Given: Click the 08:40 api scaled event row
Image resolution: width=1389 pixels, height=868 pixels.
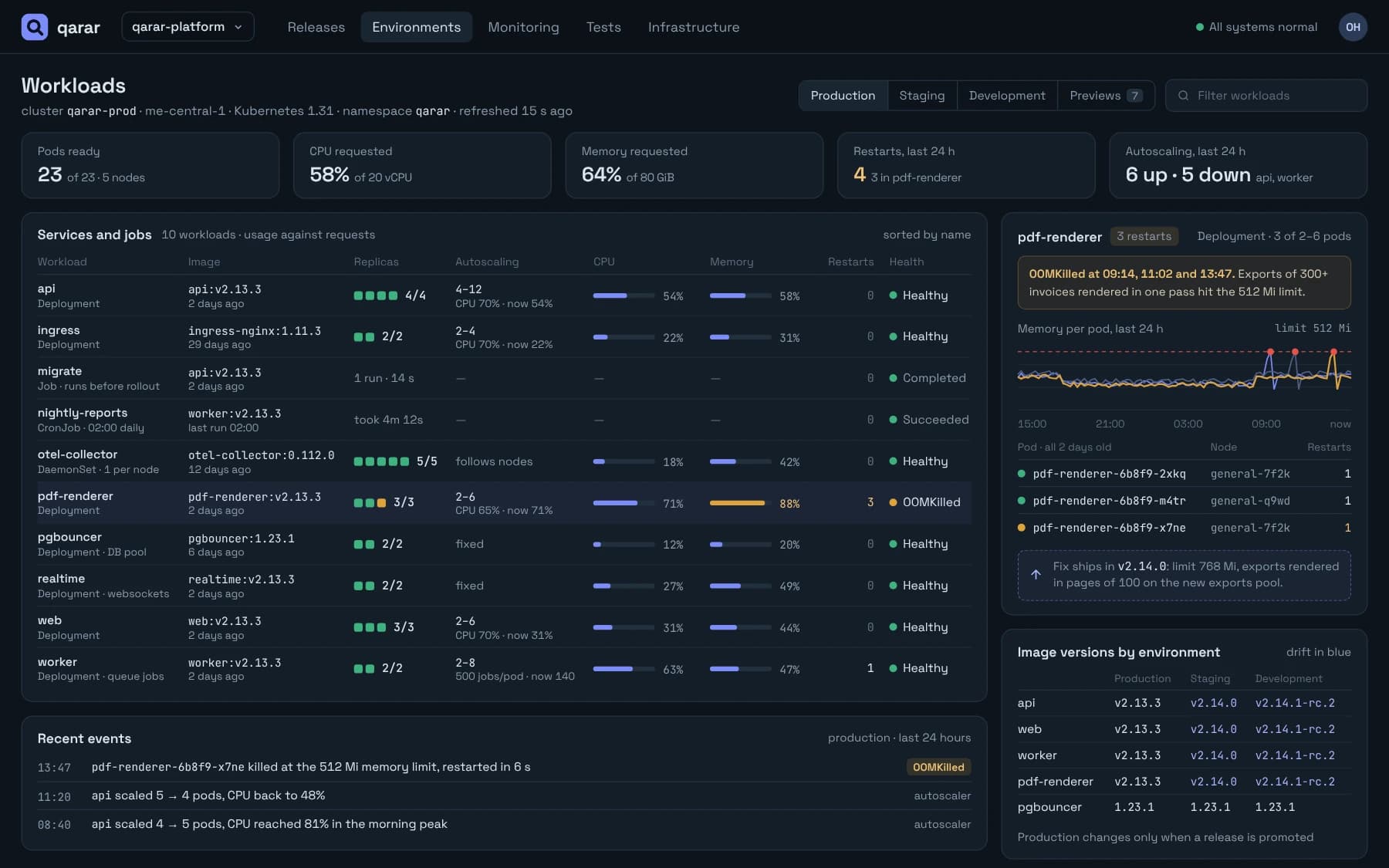Looking at the screenshot, I should click(504, 824).
